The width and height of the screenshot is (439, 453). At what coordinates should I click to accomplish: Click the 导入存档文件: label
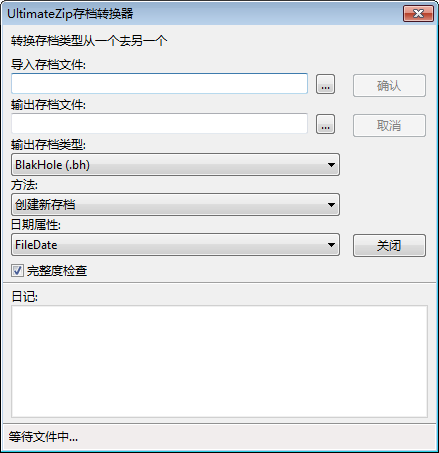pyautogui.click(x=48, y=64)
